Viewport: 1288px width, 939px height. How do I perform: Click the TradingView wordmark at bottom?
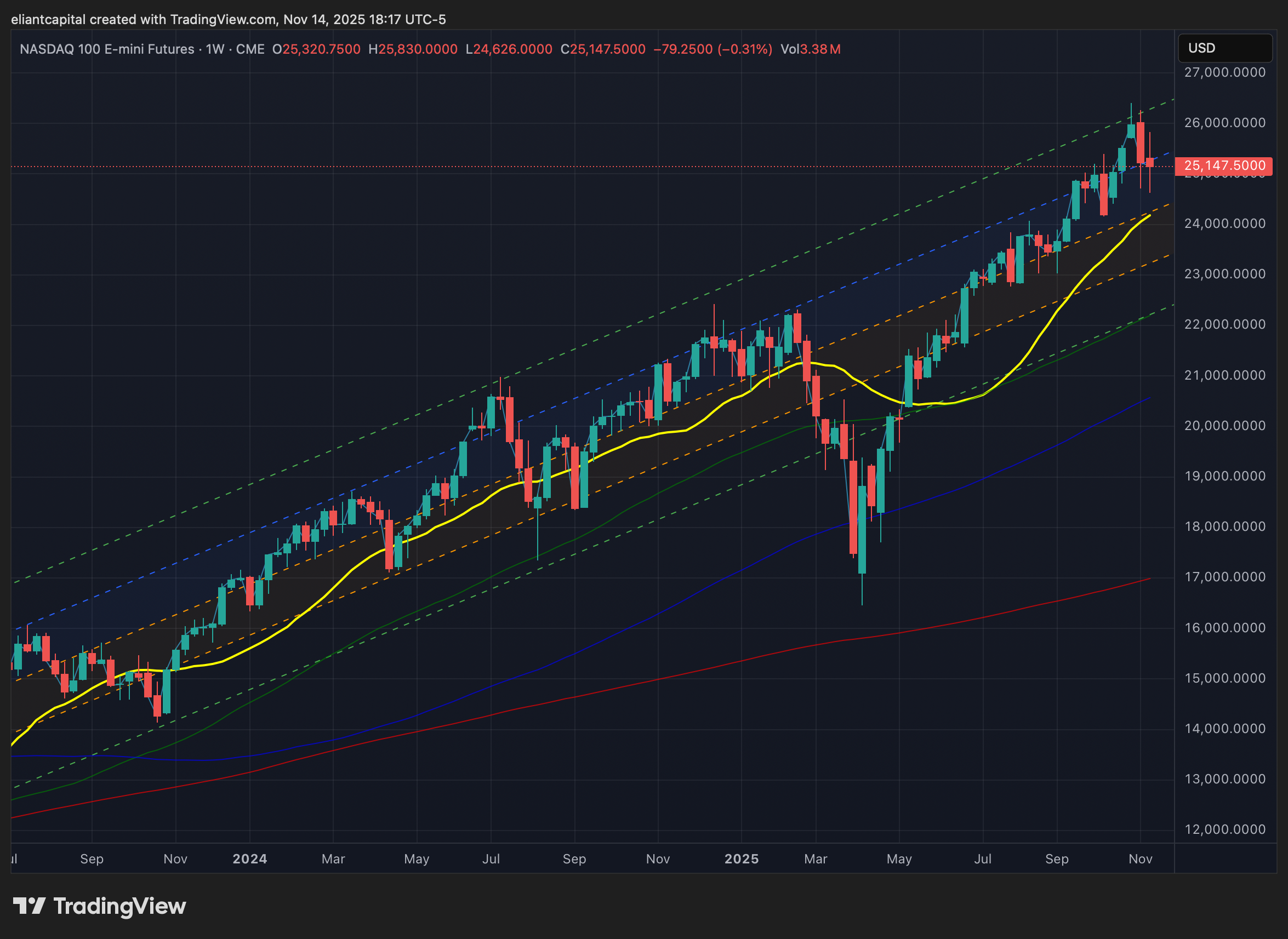pos(119,906)
